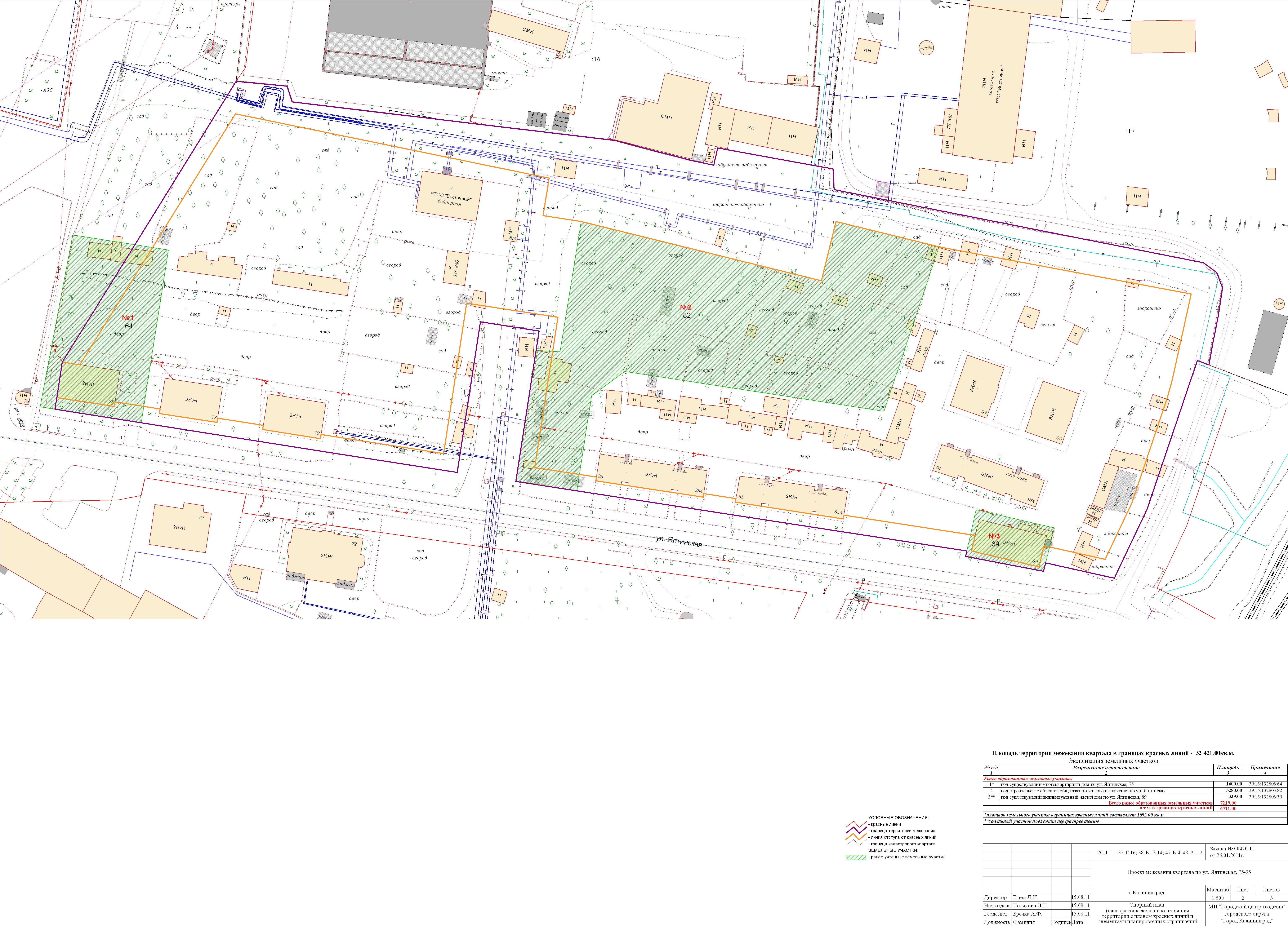Click the 'Заявка № 00470-11' cell

tap(1232, 849)
